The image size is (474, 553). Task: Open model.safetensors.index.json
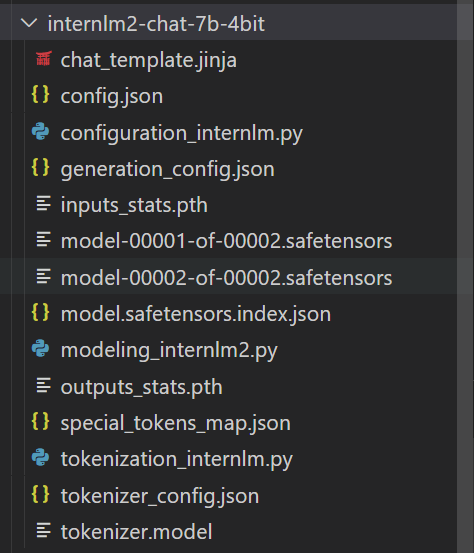[196, 314]
